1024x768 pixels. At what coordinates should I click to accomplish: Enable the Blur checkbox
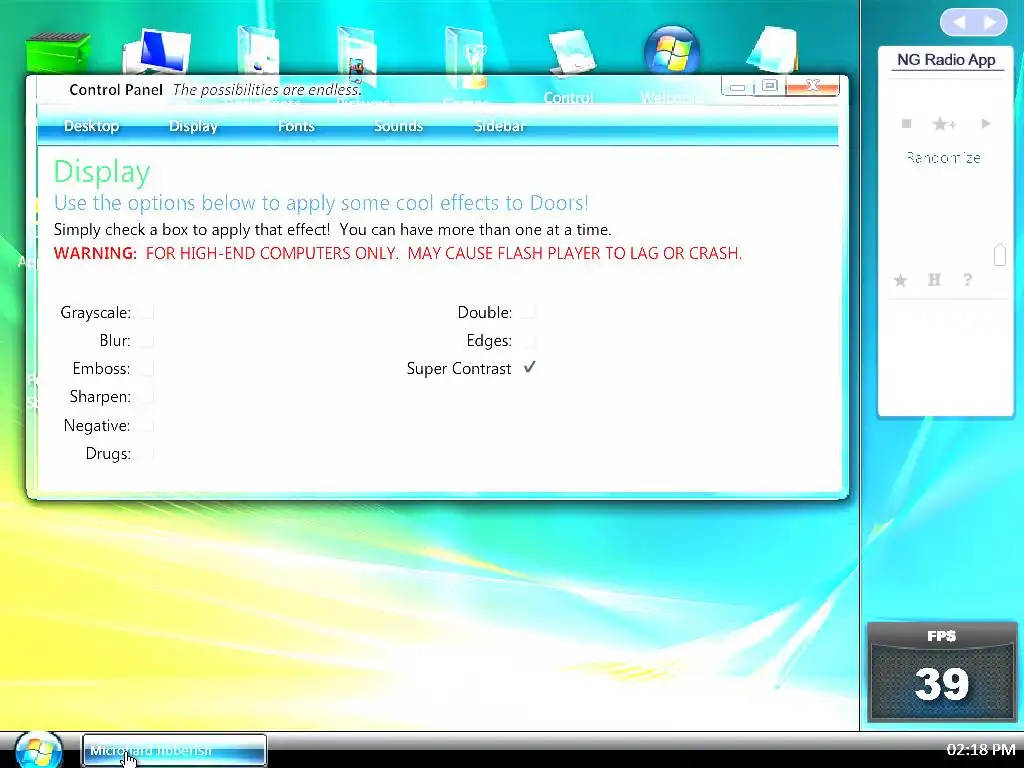(147, 340)
